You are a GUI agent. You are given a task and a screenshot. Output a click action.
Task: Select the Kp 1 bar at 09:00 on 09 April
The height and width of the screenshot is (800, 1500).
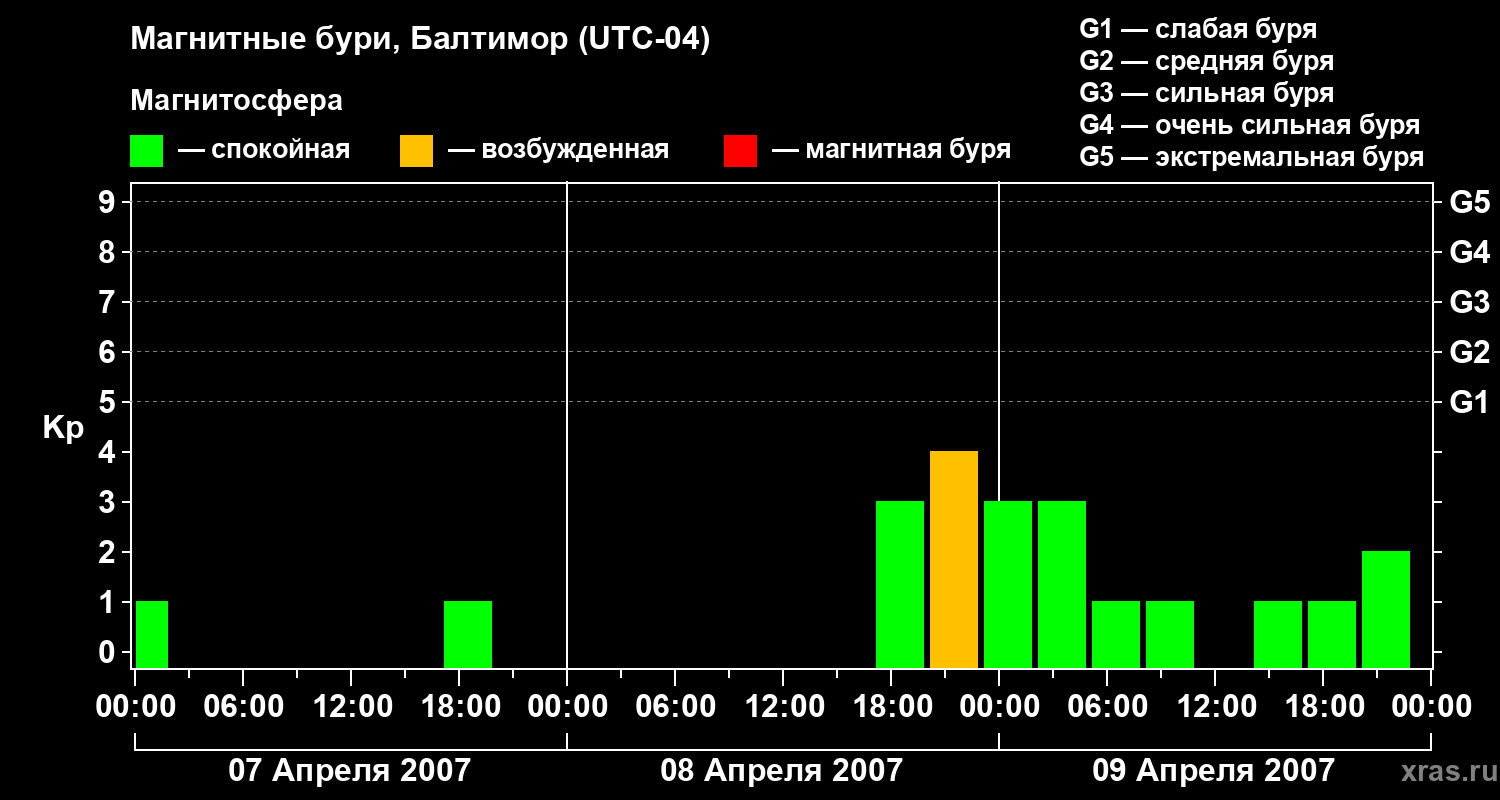pos(1170,635)
